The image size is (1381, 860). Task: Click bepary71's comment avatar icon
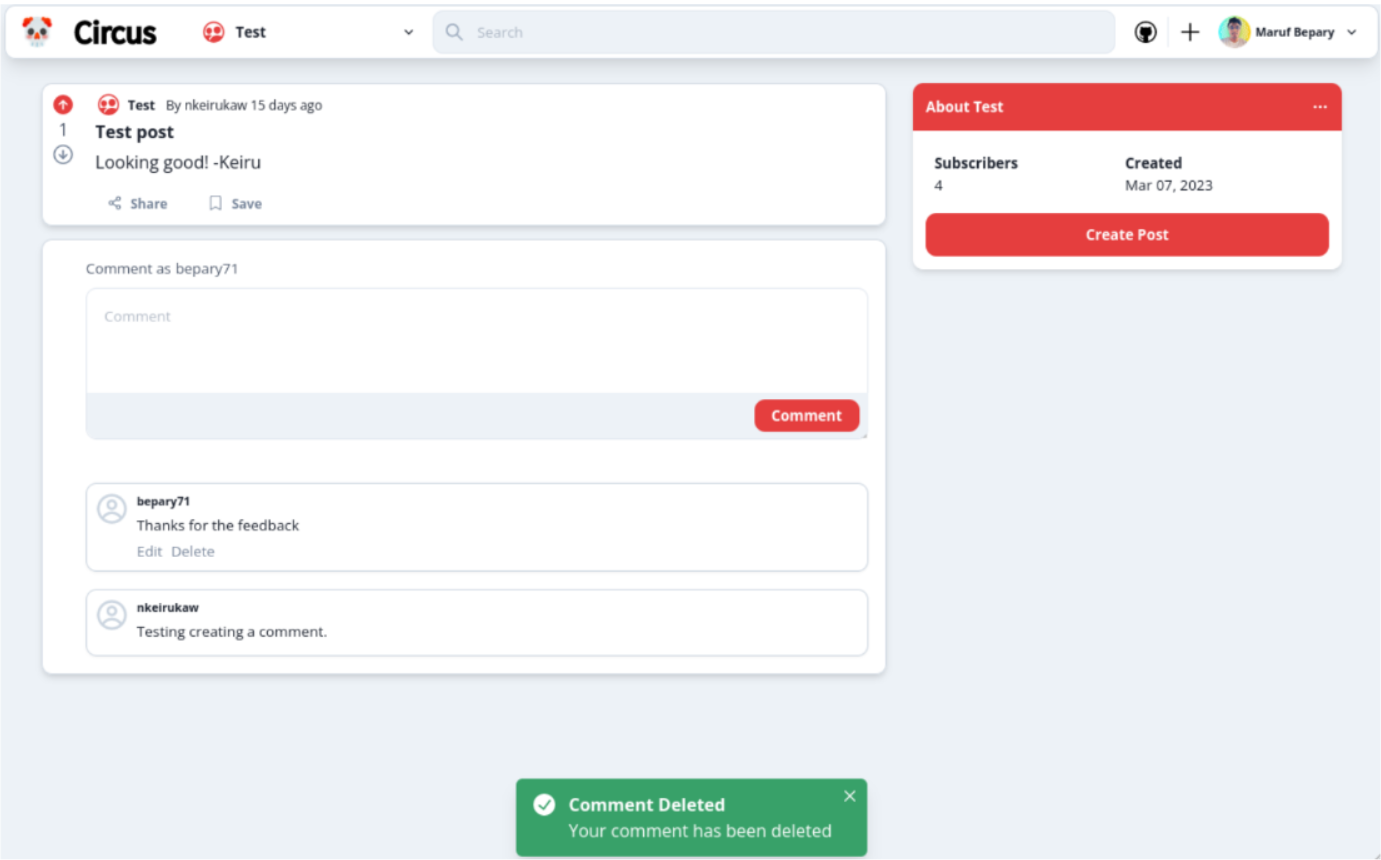111,509
